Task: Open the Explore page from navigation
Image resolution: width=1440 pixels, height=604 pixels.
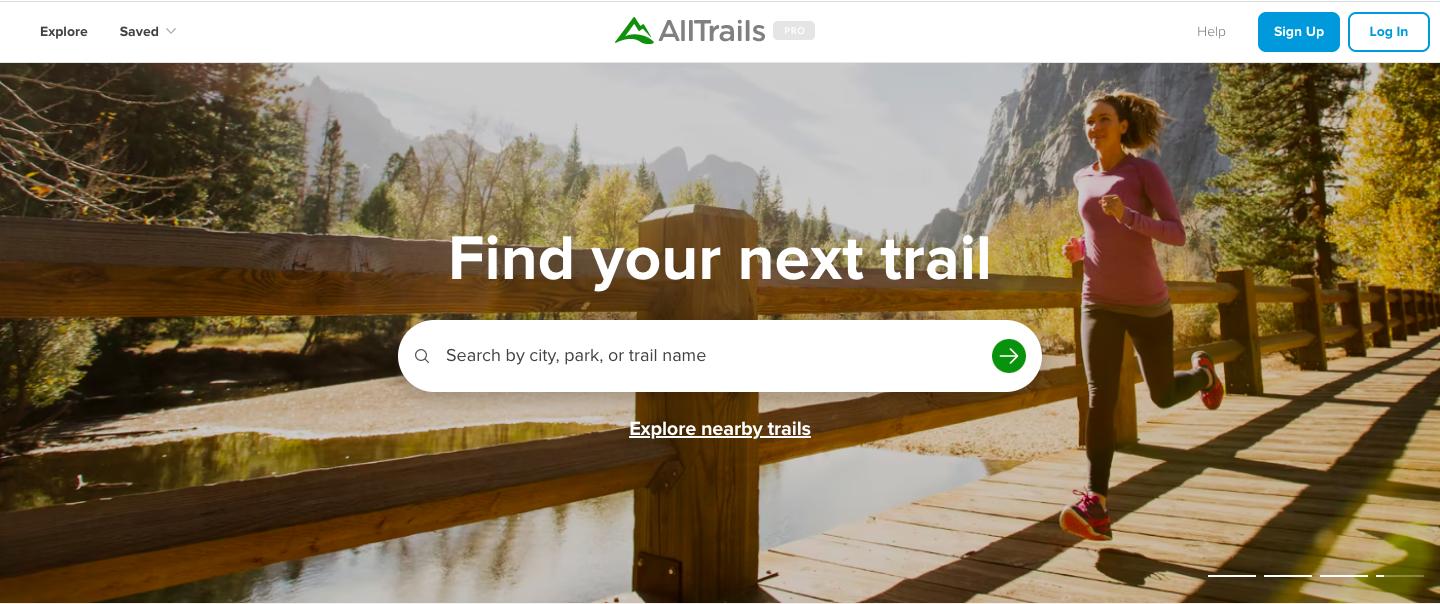Action: 64,31
